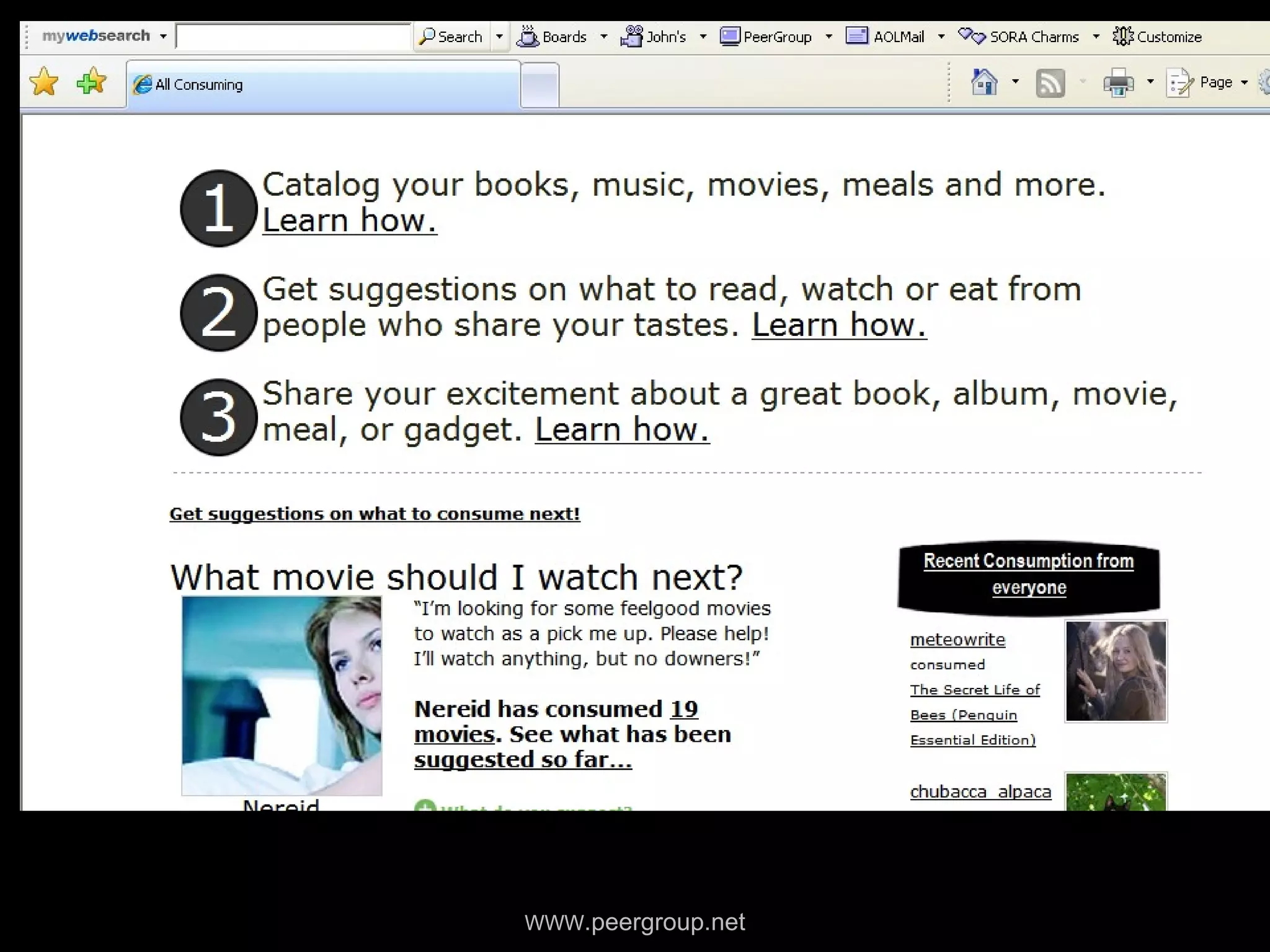Open the Page menu icon
The height and width of the screenshot is (952, 1270).
(x=1180, y=82)
